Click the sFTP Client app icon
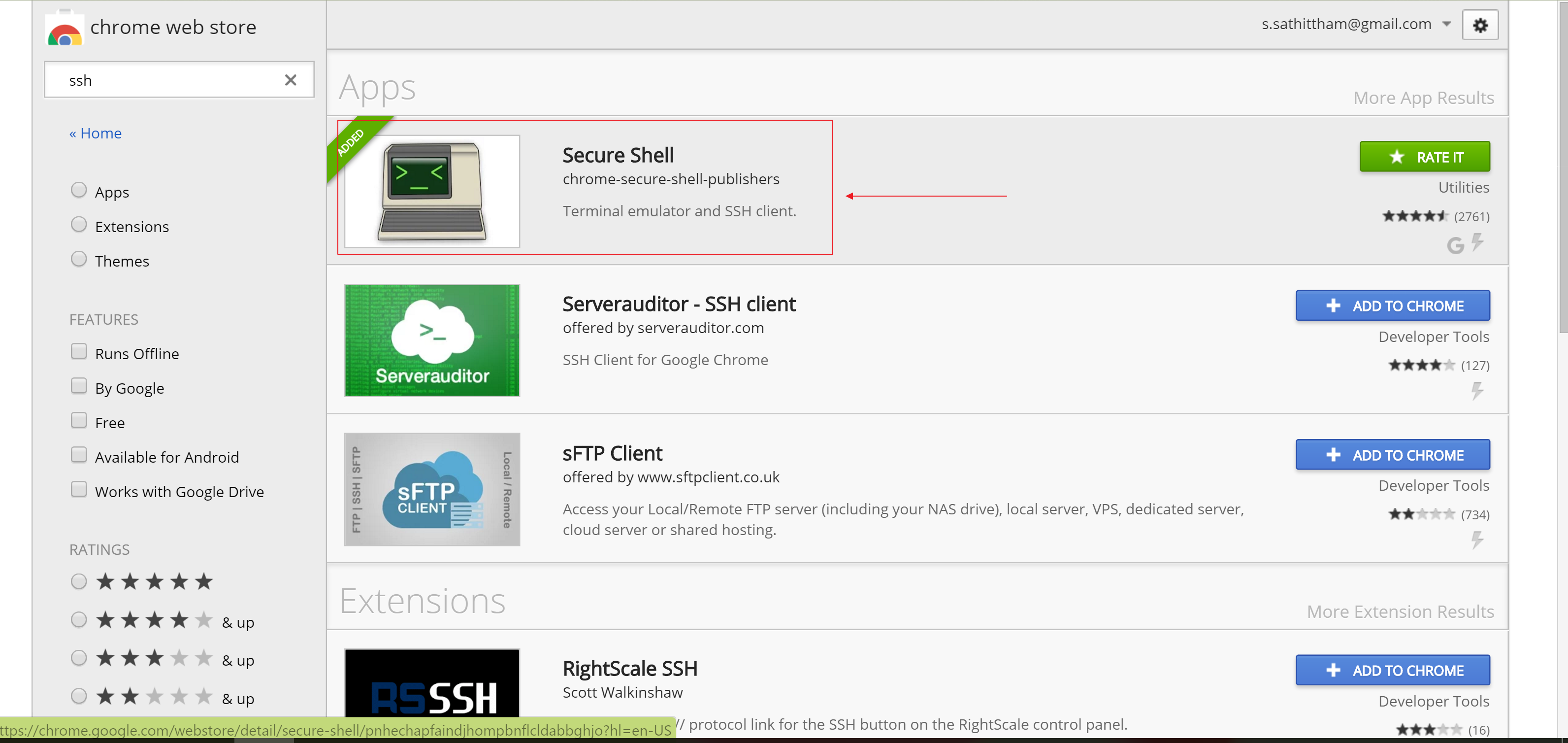1568x743 pixels. [x=431, y=489]
